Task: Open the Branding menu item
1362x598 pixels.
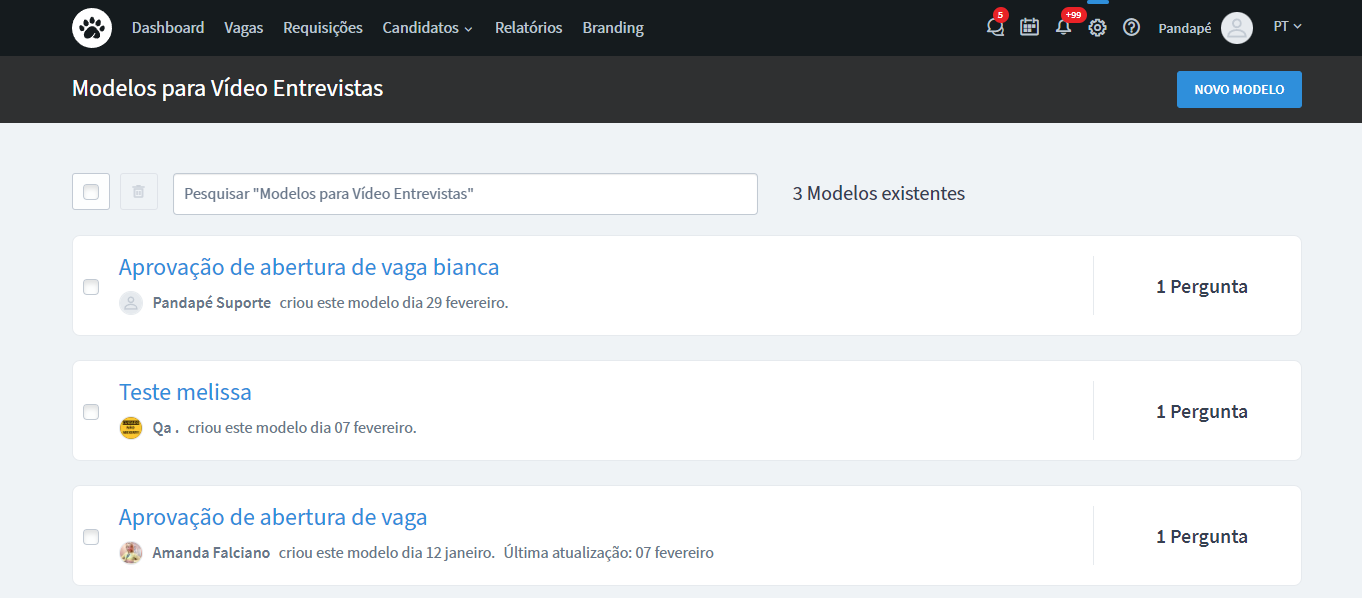Action: [613, 28]
